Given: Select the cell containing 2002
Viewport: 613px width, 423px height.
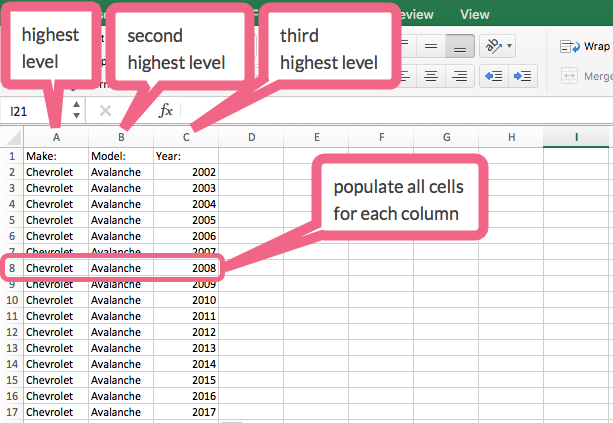Looking at the screenshot, I should pos(186,172).
